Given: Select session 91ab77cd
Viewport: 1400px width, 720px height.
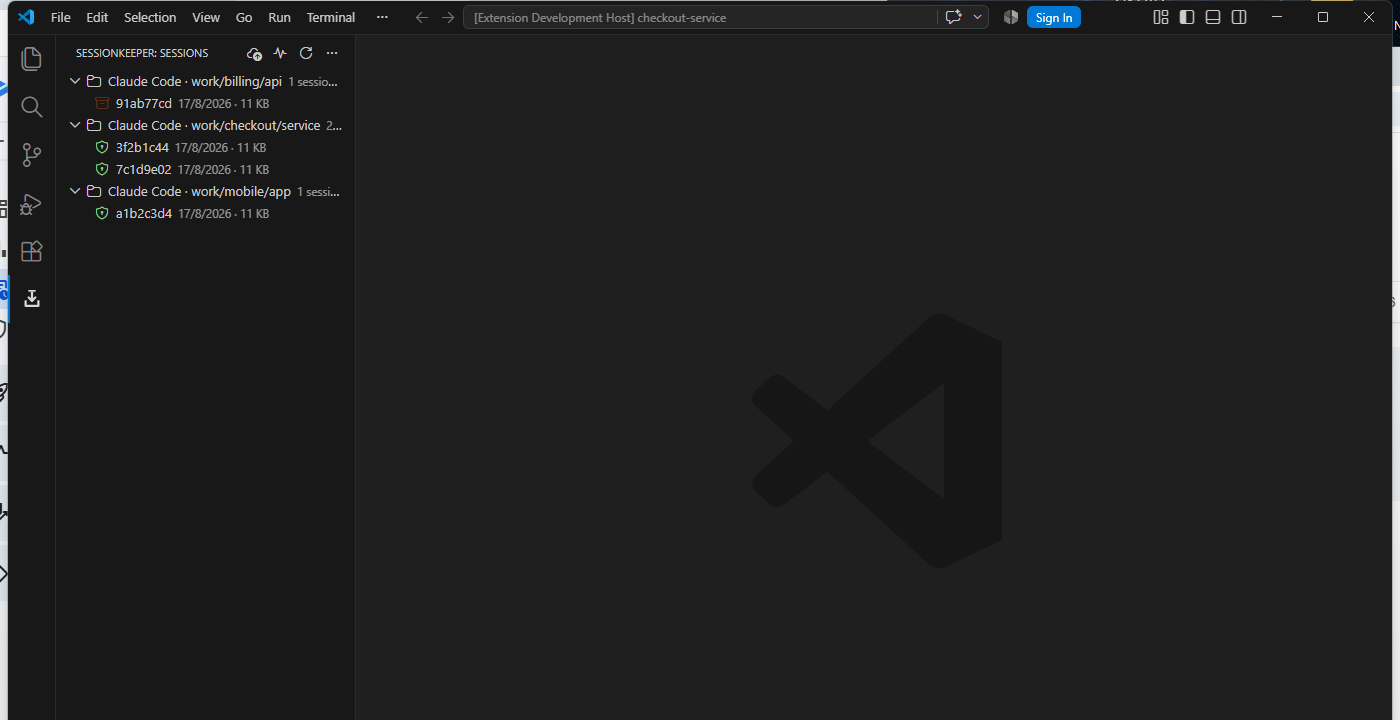Looking at the screenshot, I should (x=205, y=103).
